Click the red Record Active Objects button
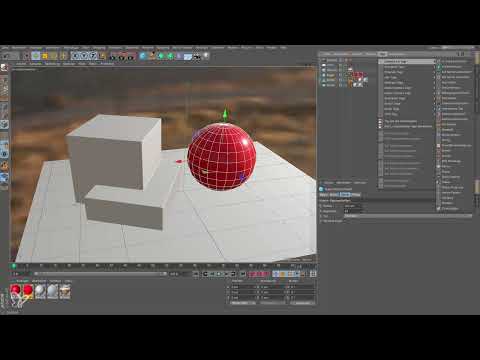480x360 pixels. (252, 274)
